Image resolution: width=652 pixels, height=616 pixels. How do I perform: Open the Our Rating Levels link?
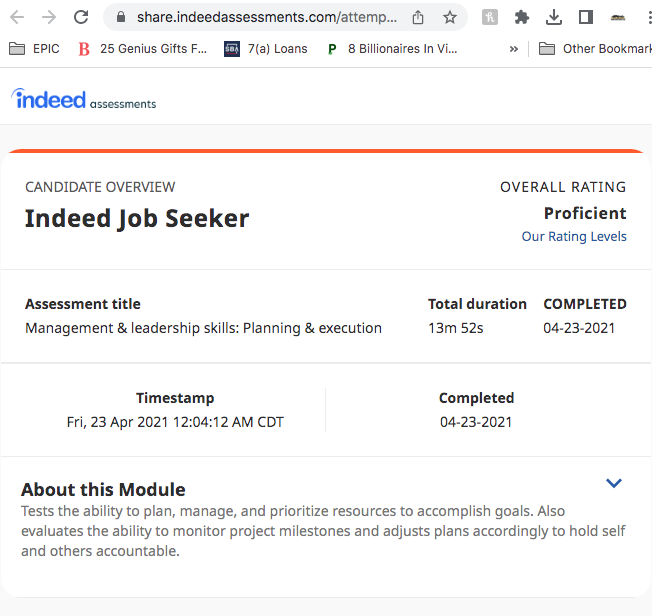[x=574, y=236]
